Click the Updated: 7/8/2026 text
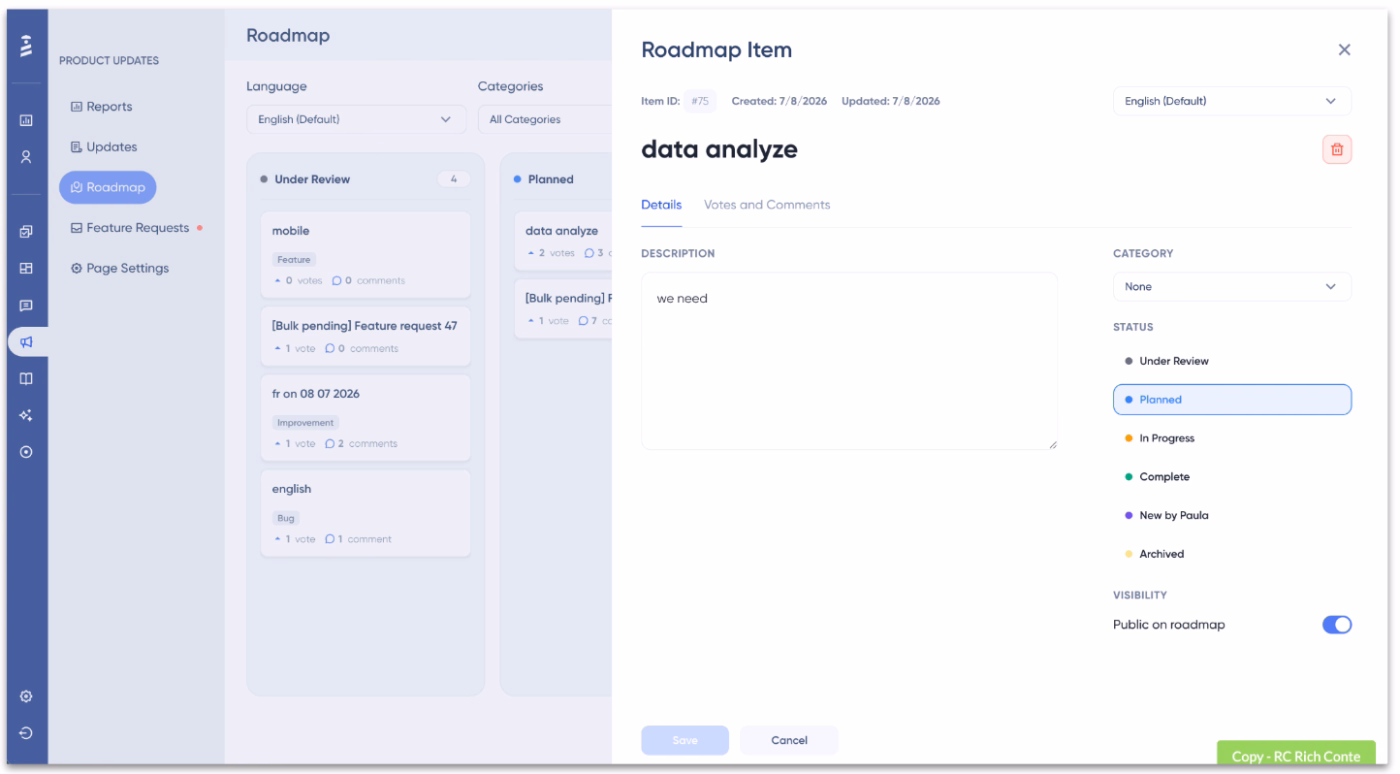Screen dimensions: 1400x774 [x=891, y=101]
